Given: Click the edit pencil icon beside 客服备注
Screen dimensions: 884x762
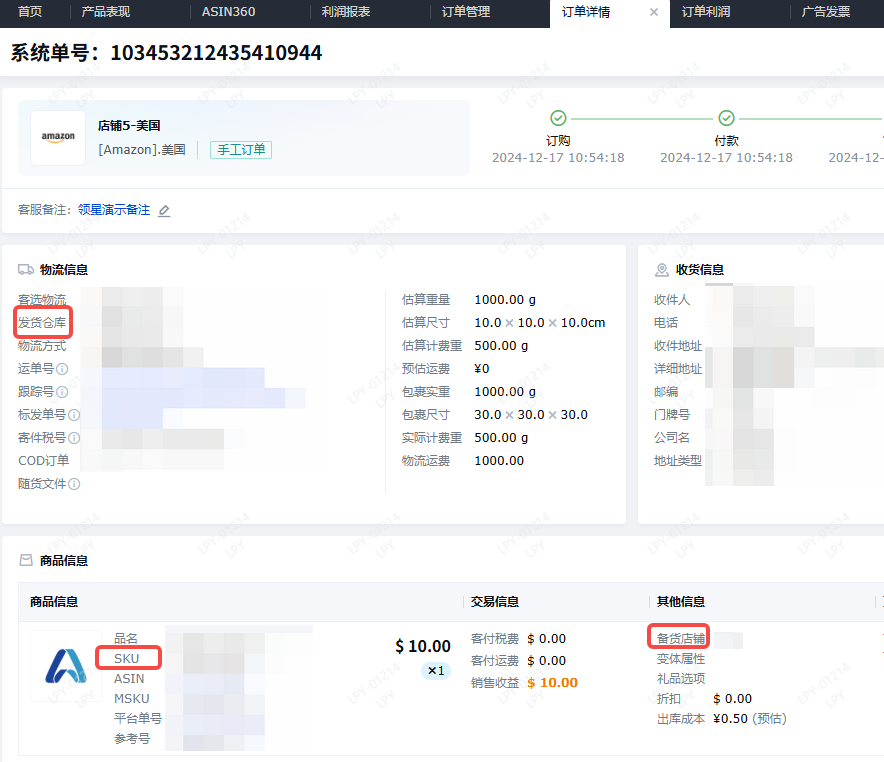Looking at the screenshot, I should (164, 211).
